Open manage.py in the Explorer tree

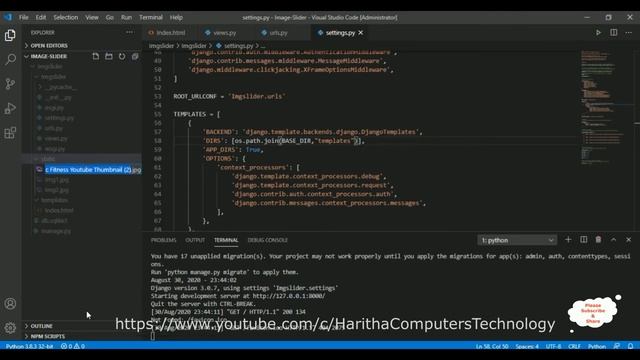56,231
